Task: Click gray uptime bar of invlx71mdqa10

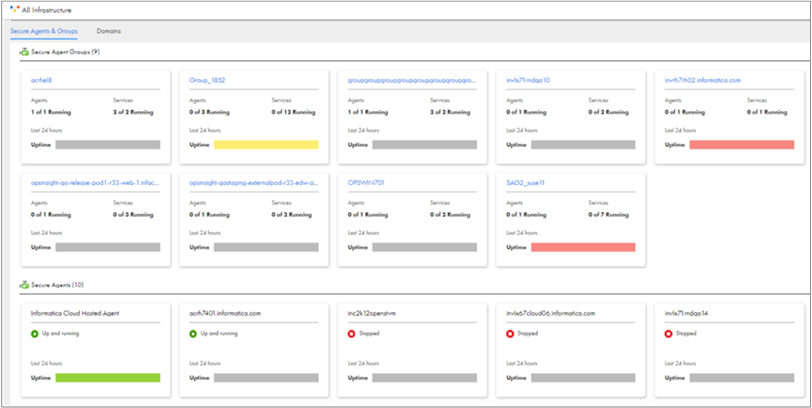Action: 583,145
